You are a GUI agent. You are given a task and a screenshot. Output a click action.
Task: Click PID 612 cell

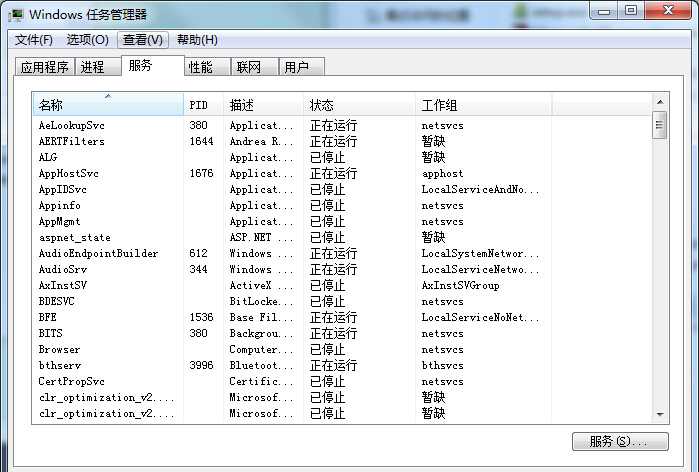[198, 254]
